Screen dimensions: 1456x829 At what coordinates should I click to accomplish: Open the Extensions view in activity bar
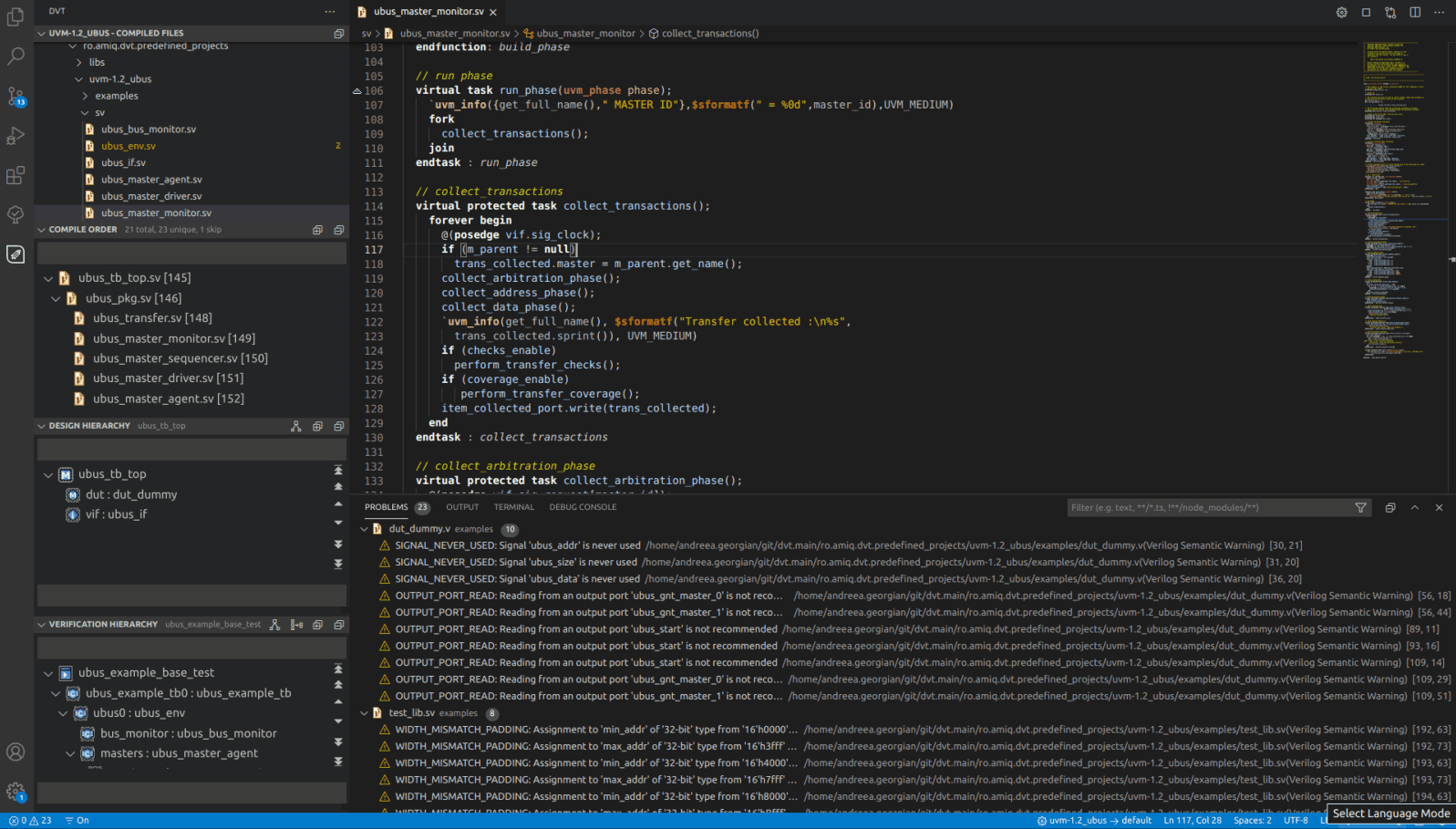15,175
